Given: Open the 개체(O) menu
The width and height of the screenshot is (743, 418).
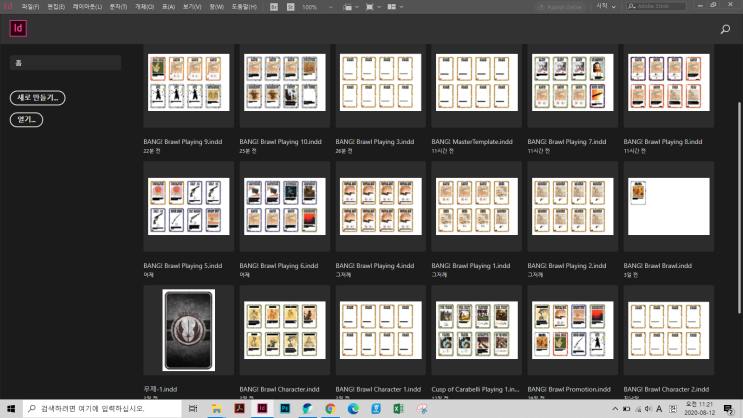Looking at the screenshot, I should (145, 7).
